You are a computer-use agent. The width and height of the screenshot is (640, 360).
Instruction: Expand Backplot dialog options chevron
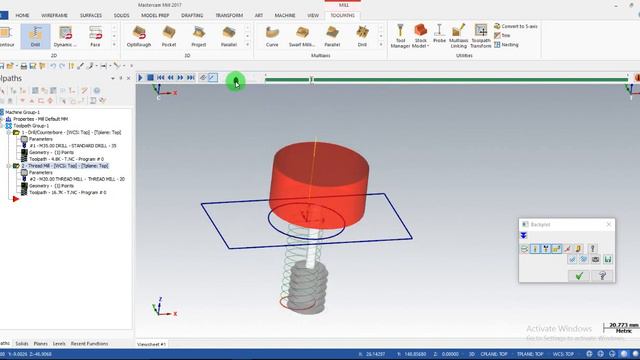(x=524, y=236)
